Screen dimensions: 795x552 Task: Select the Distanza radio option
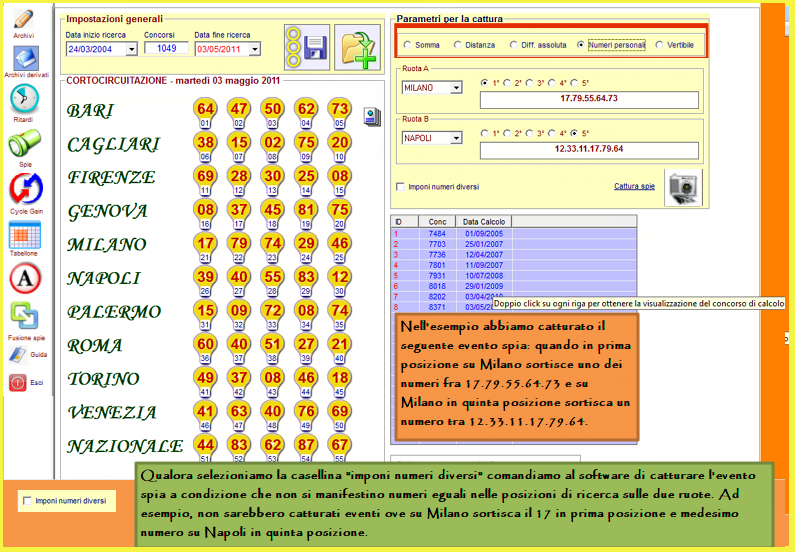(x=457, y=45)
